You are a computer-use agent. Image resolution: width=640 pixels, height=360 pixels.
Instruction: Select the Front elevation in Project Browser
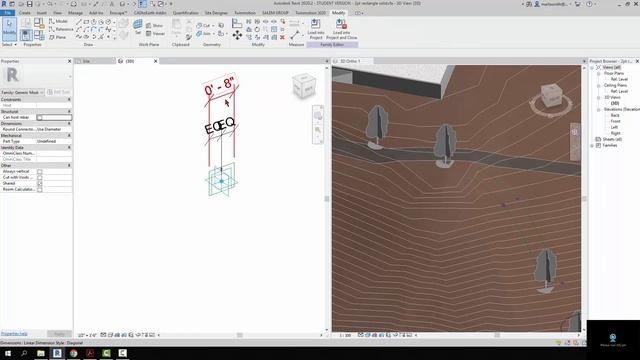(616, 121)
